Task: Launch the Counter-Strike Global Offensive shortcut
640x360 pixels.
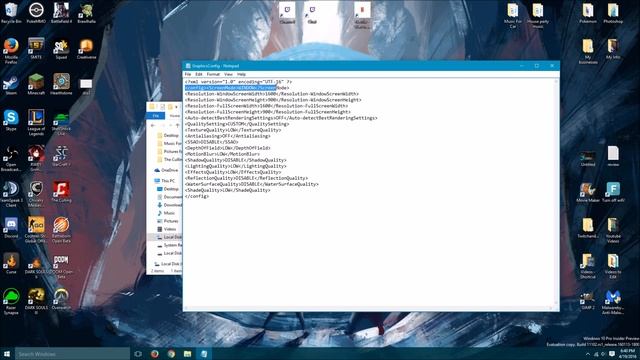Action: [x=36, y=230]
